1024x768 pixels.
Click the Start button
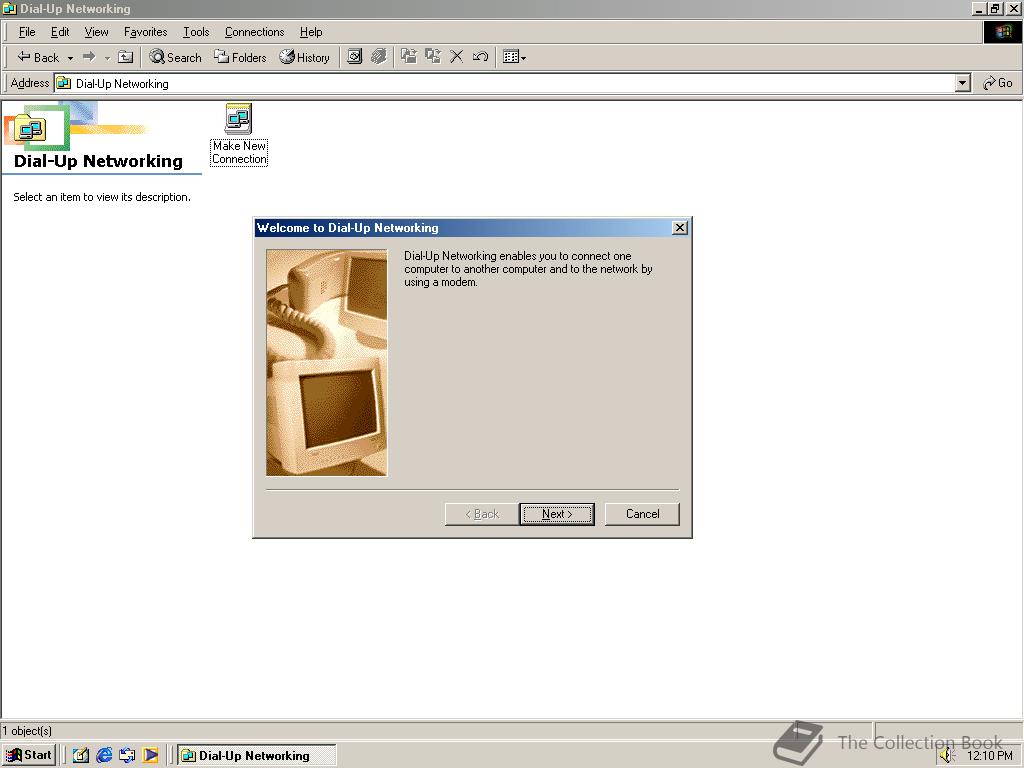(x=29, y=755)
